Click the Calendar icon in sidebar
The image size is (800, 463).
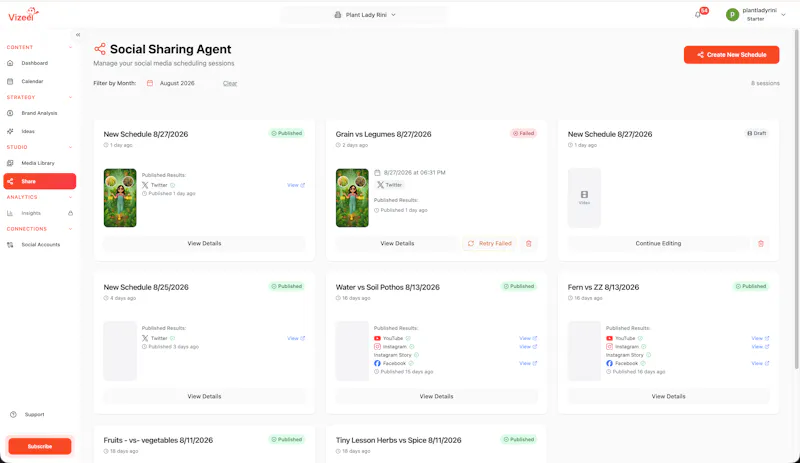[x=10, y=81]
